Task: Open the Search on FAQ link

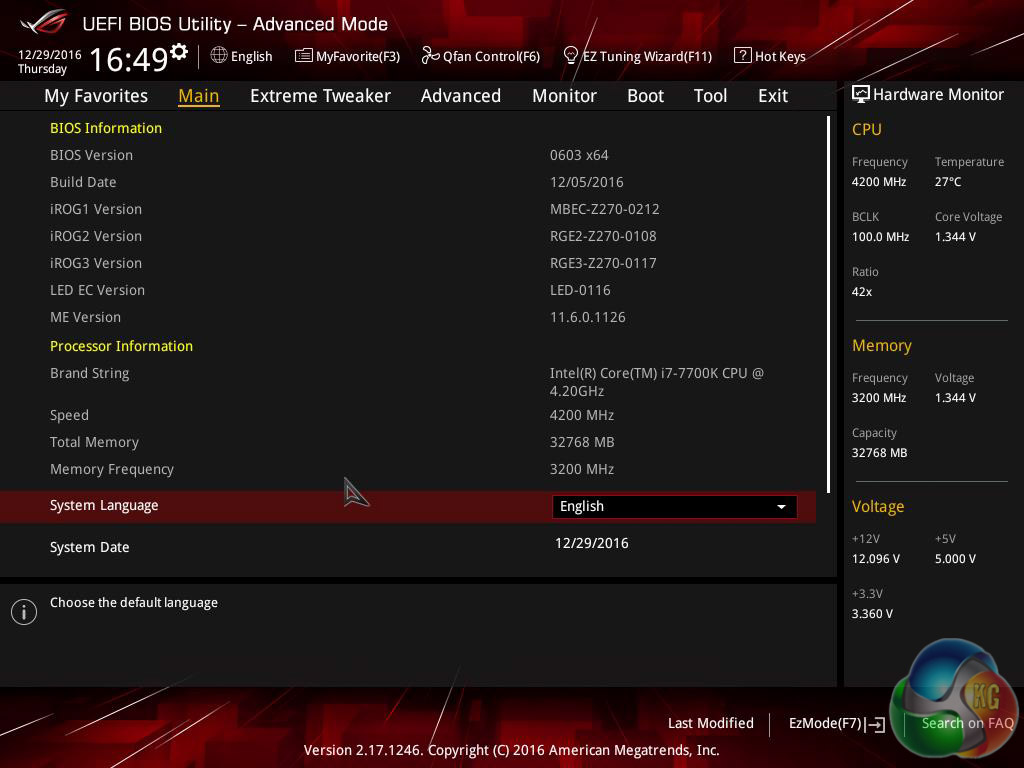Action: pyautogui.click(x=967, y=723)
